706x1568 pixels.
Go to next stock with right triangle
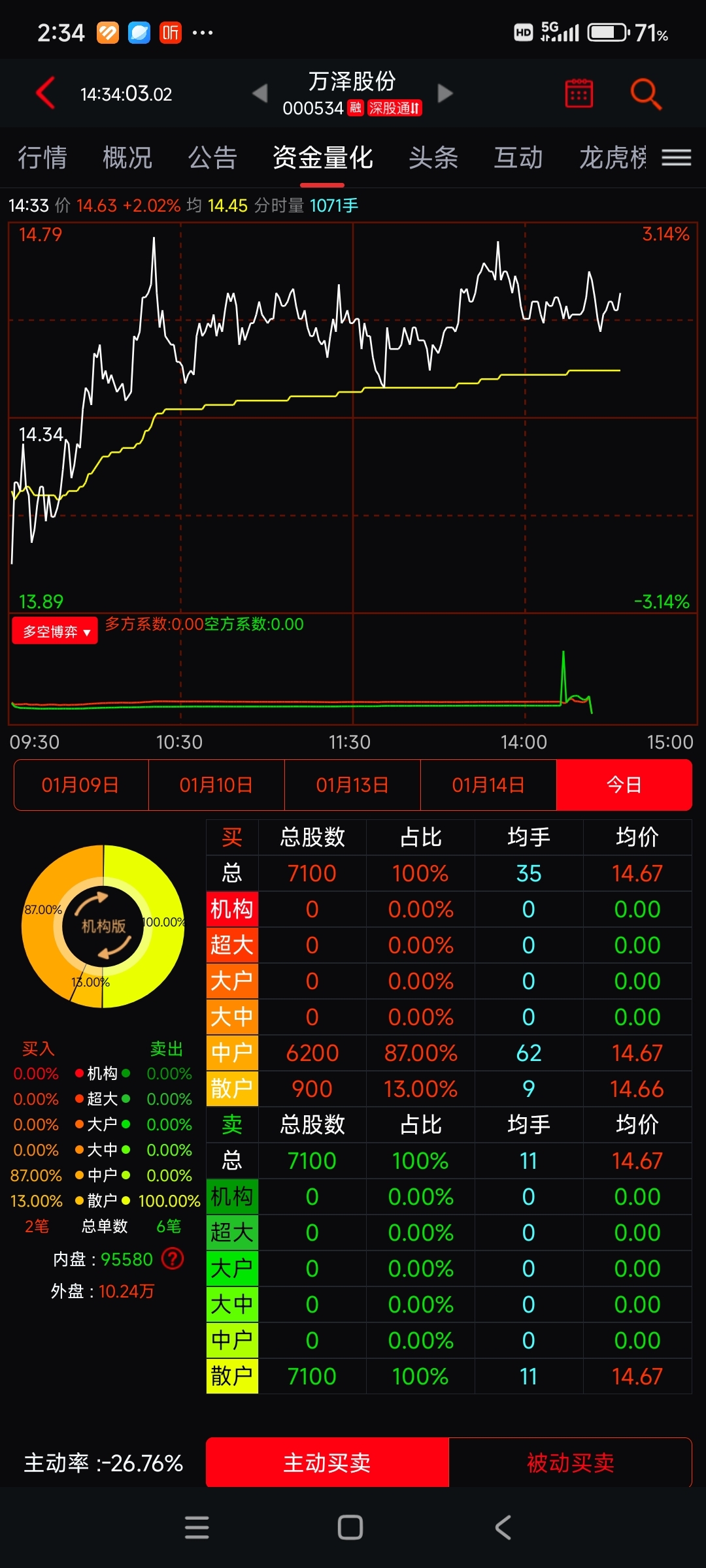click(445, 93)
